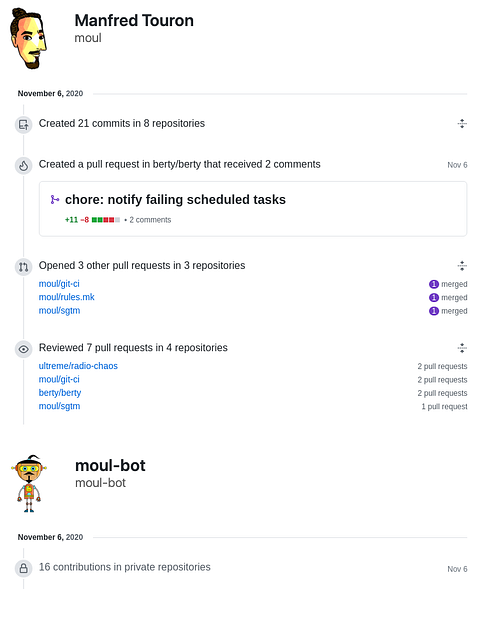Click the diff stat color bar

click(x=106, y=220)
